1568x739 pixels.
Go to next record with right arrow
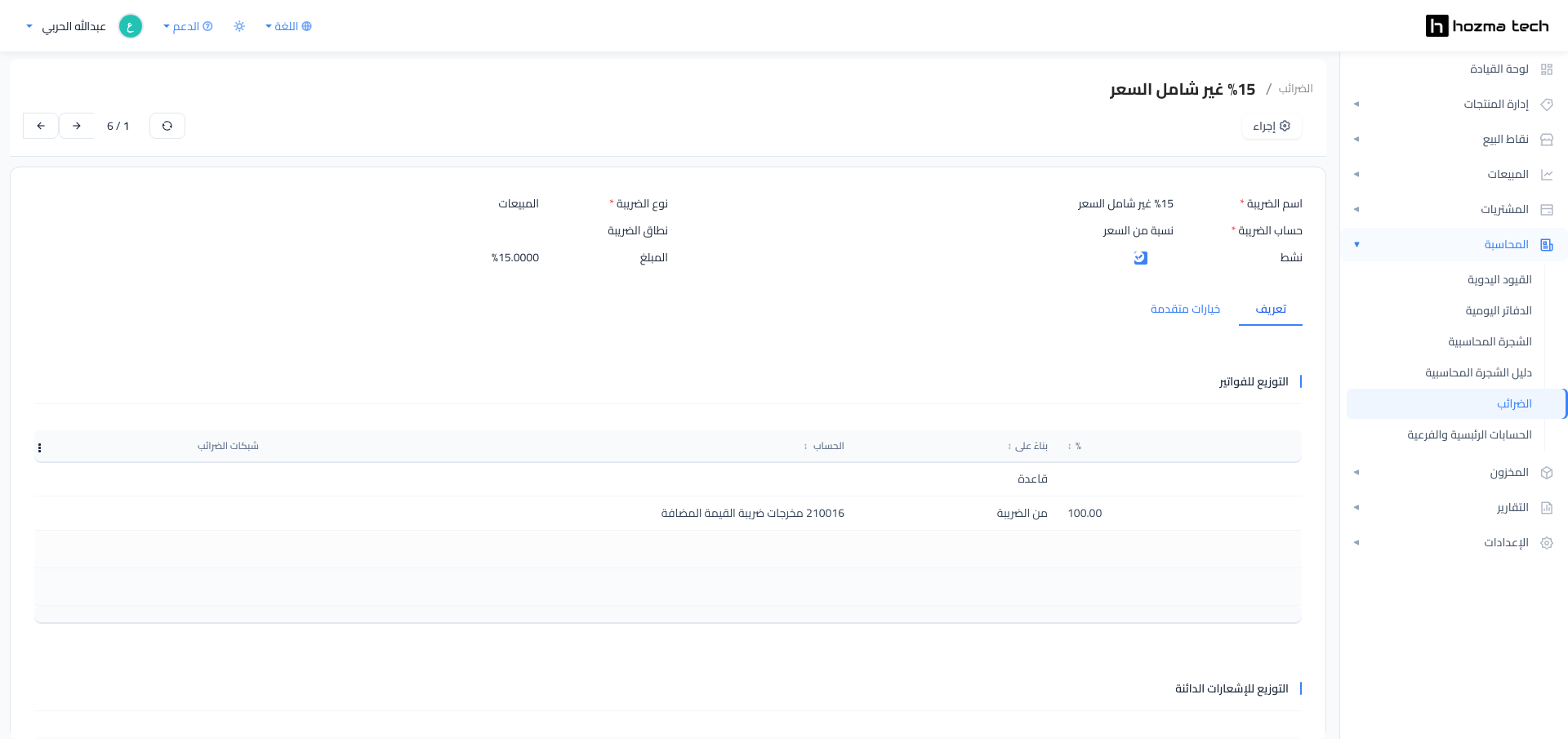coord(77,126)
